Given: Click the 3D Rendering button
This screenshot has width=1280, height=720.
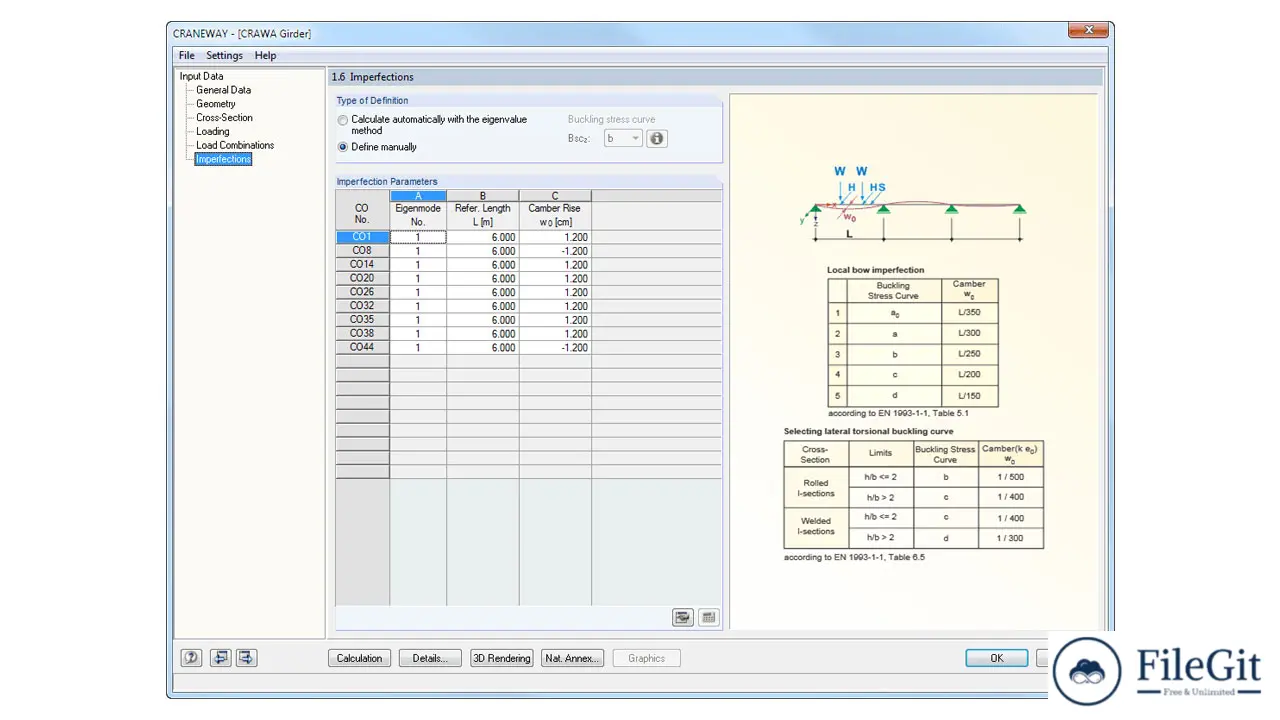Looking at the screenshot, I should click(502, 658).
